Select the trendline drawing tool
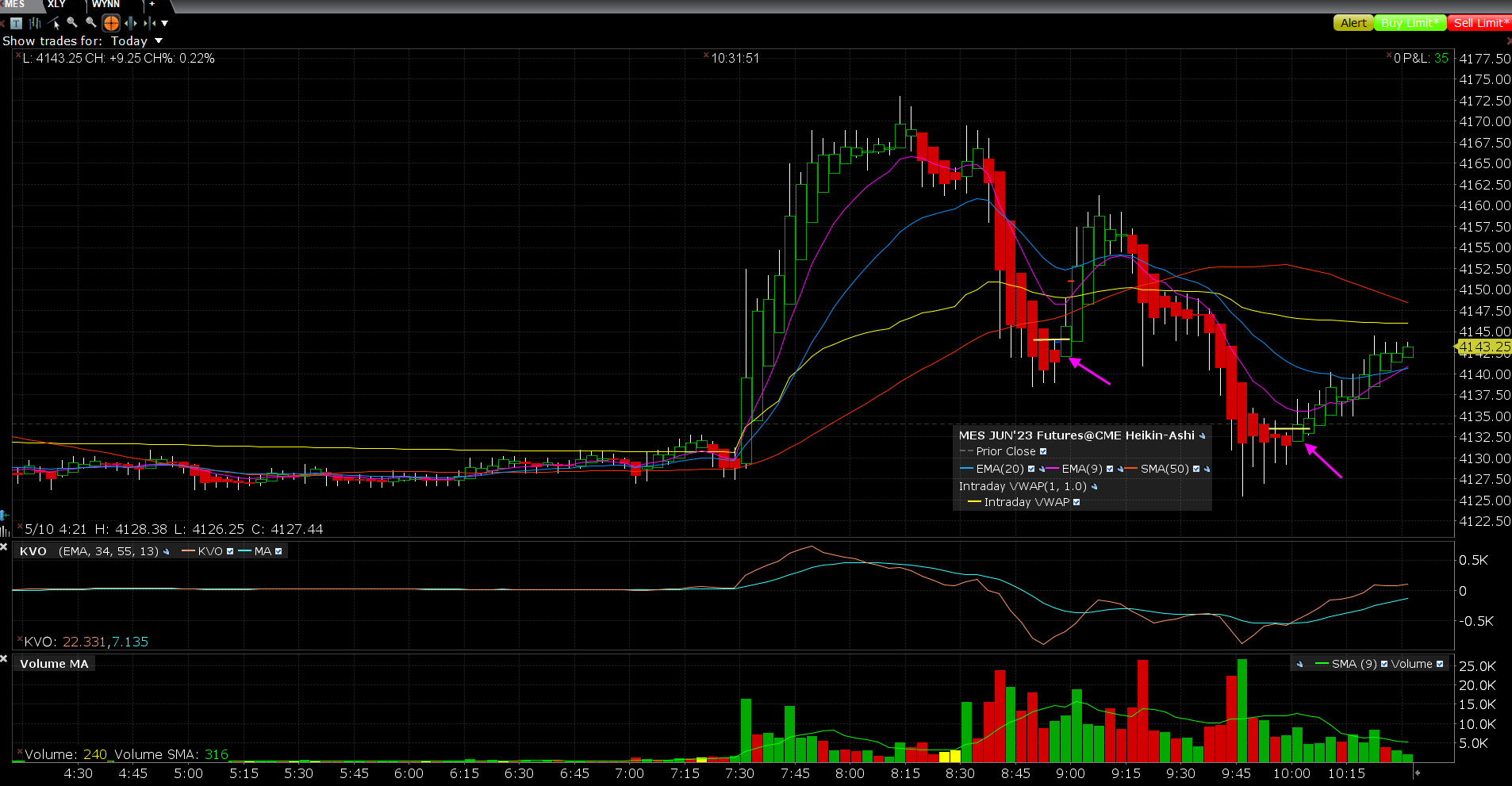This screenshot has height=786, width=1512. (54, 23)
